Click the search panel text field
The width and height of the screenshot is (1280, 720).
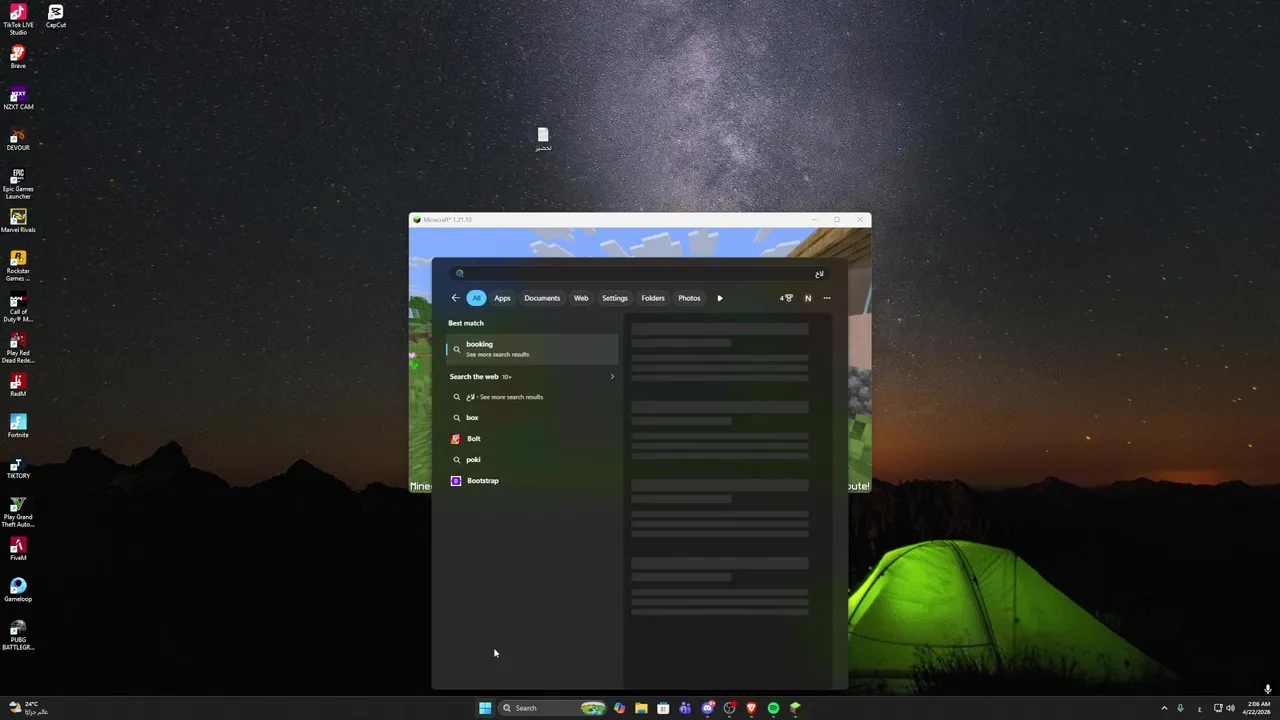click(x=640, y=273)
